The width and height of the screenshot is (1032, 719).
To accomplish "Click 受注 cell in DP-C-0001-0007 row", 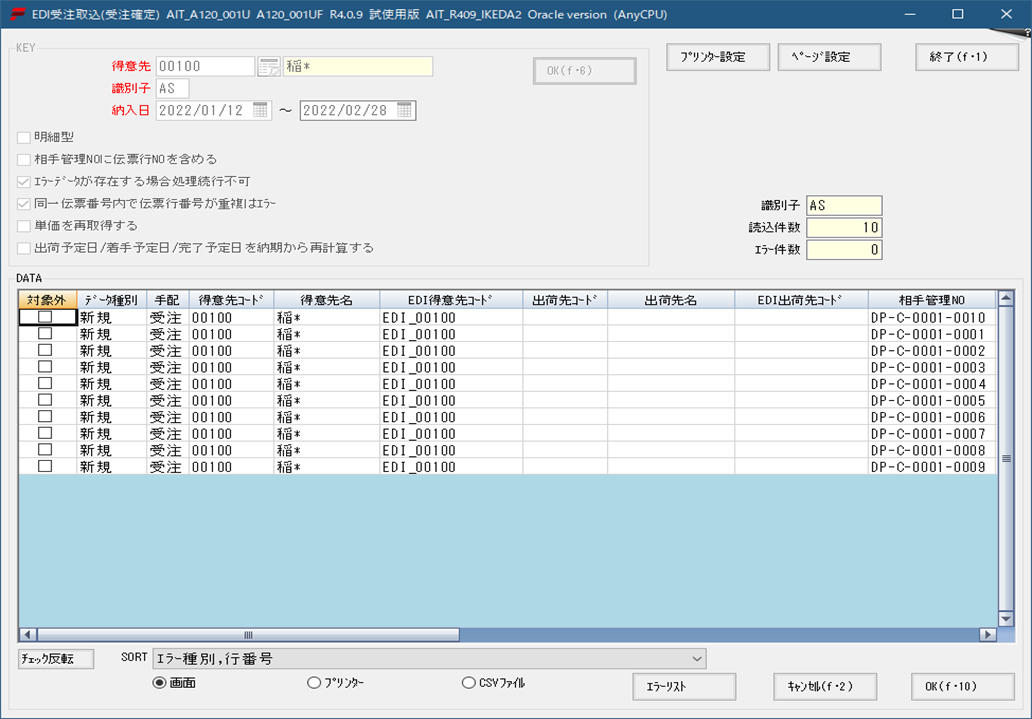I will point(167,434).
